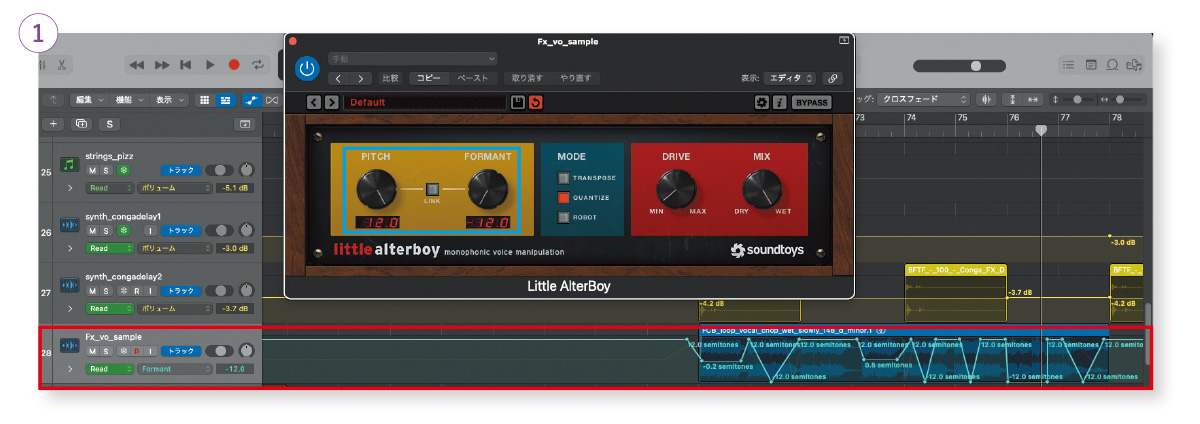Click the add track plus button
1200x424 pixels.
[54, 124]
